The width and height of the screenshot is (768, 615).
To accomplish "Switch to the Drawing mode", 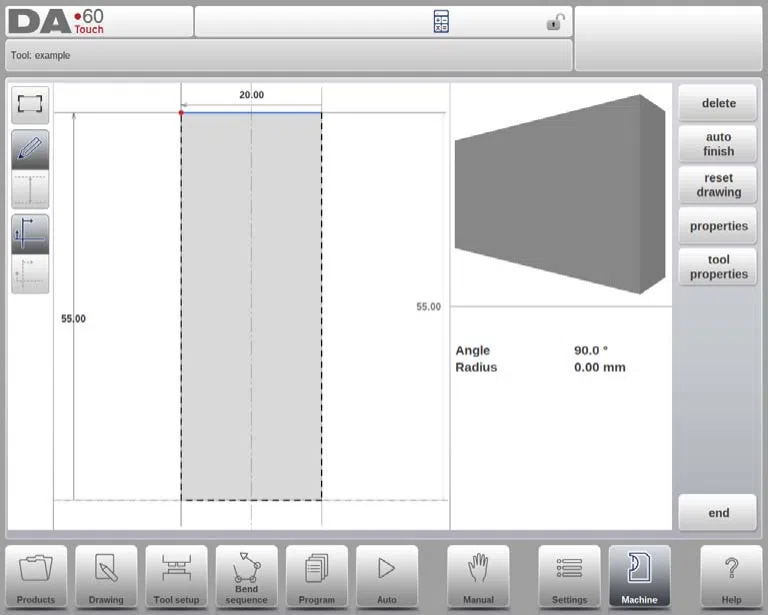I will point(106,577).
